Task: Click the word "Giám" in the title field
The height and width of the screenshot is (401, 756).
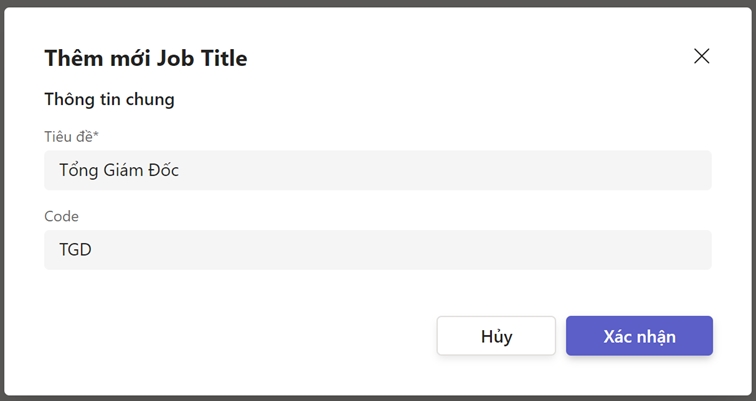Action: [x=123, y=170]
